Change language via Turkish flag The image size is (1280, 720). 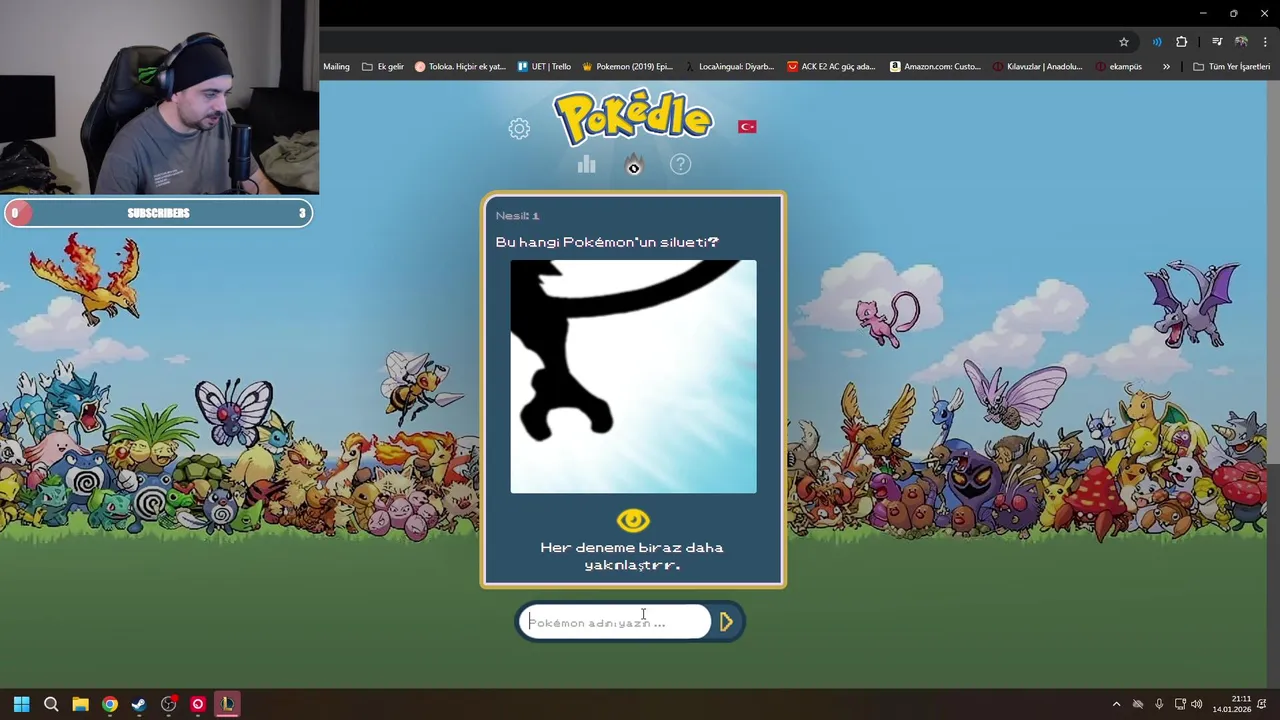pyautogui.click(x=747, y=127)
